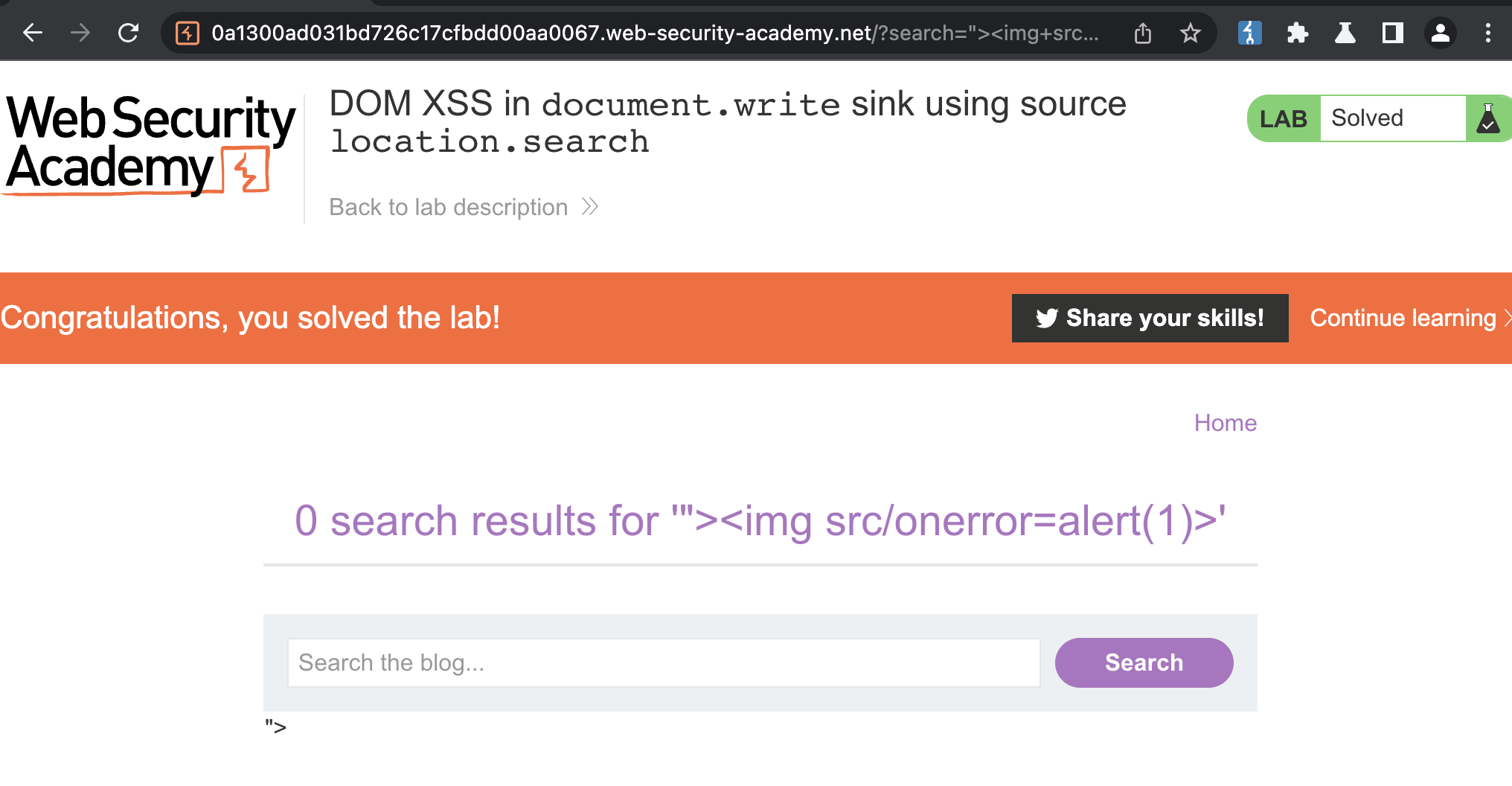Open the Chrome profile avatar
The height and width of the screenshot is (786, 1512).
(x=1441, y=33)
